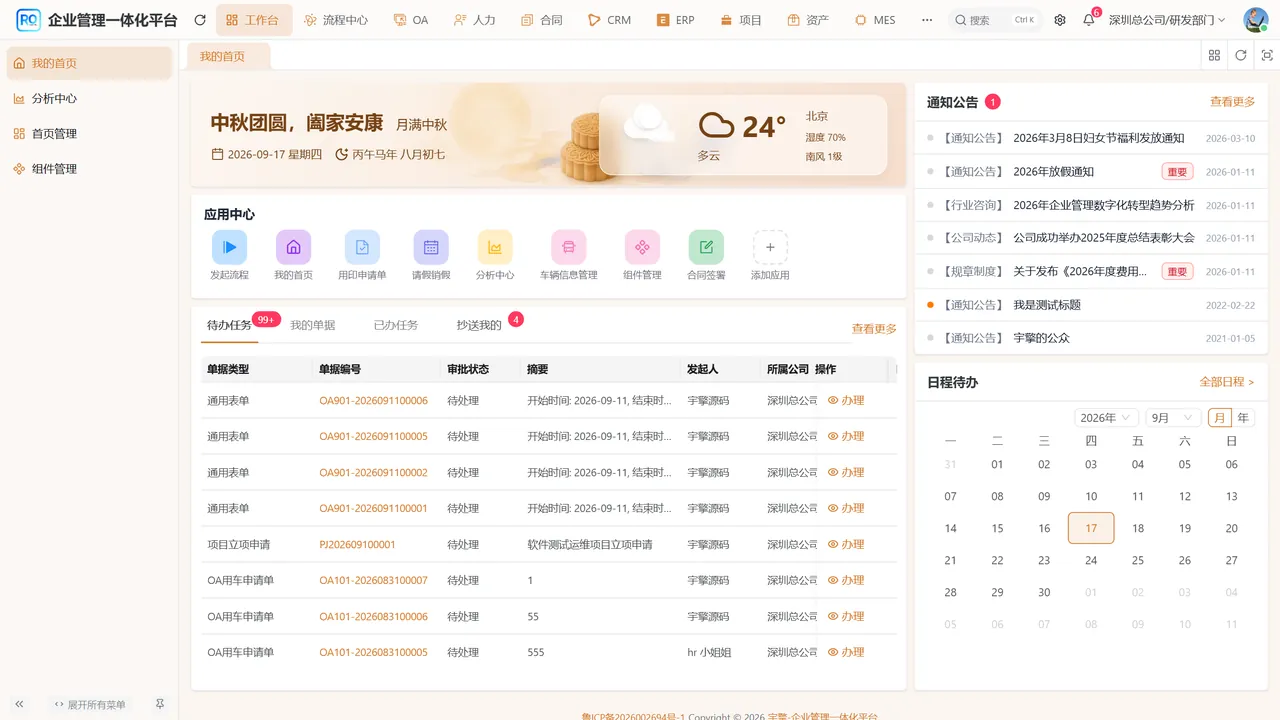
Task: Open notice 2026年放假通知
Action: pos(1053,172)
